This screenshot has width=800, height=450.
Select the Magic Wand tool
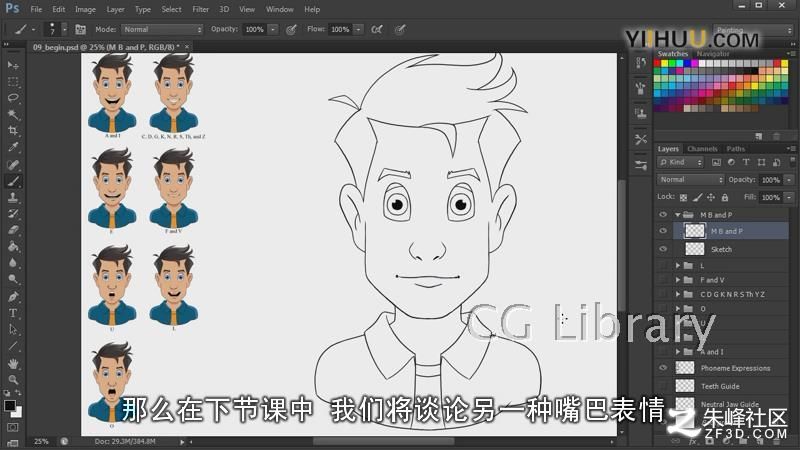(13, 114)
